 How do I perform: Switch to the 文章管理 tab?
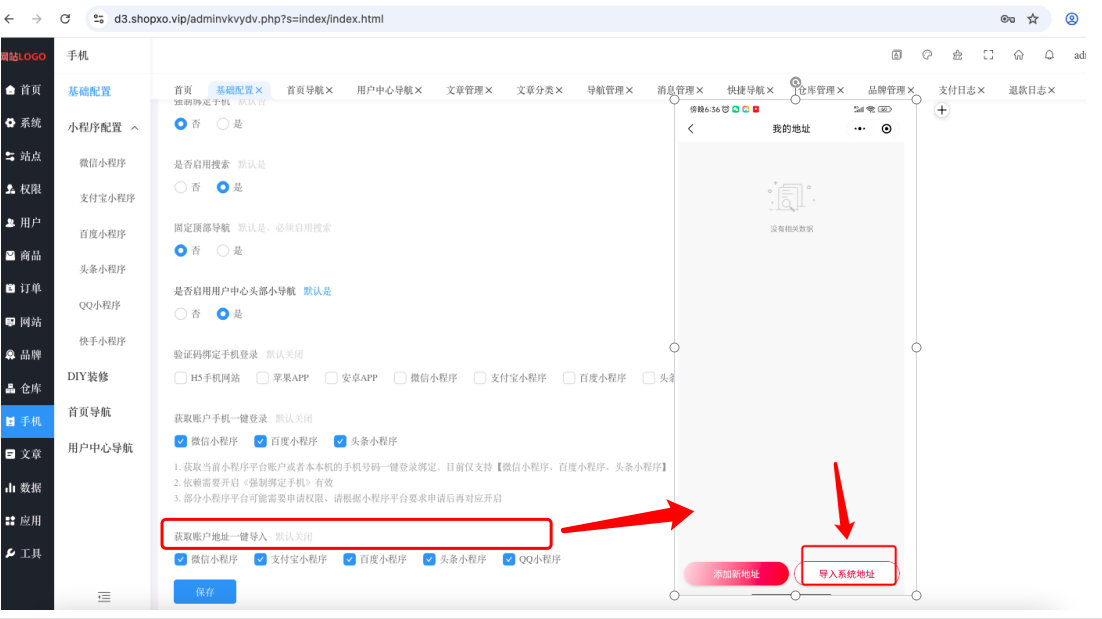[x=465, y=90]
